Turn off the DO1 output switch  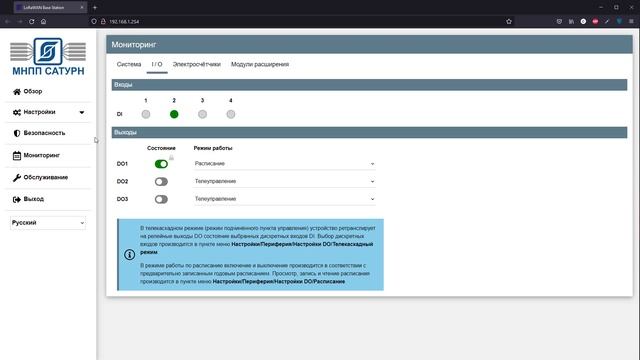tap(161, 164)
